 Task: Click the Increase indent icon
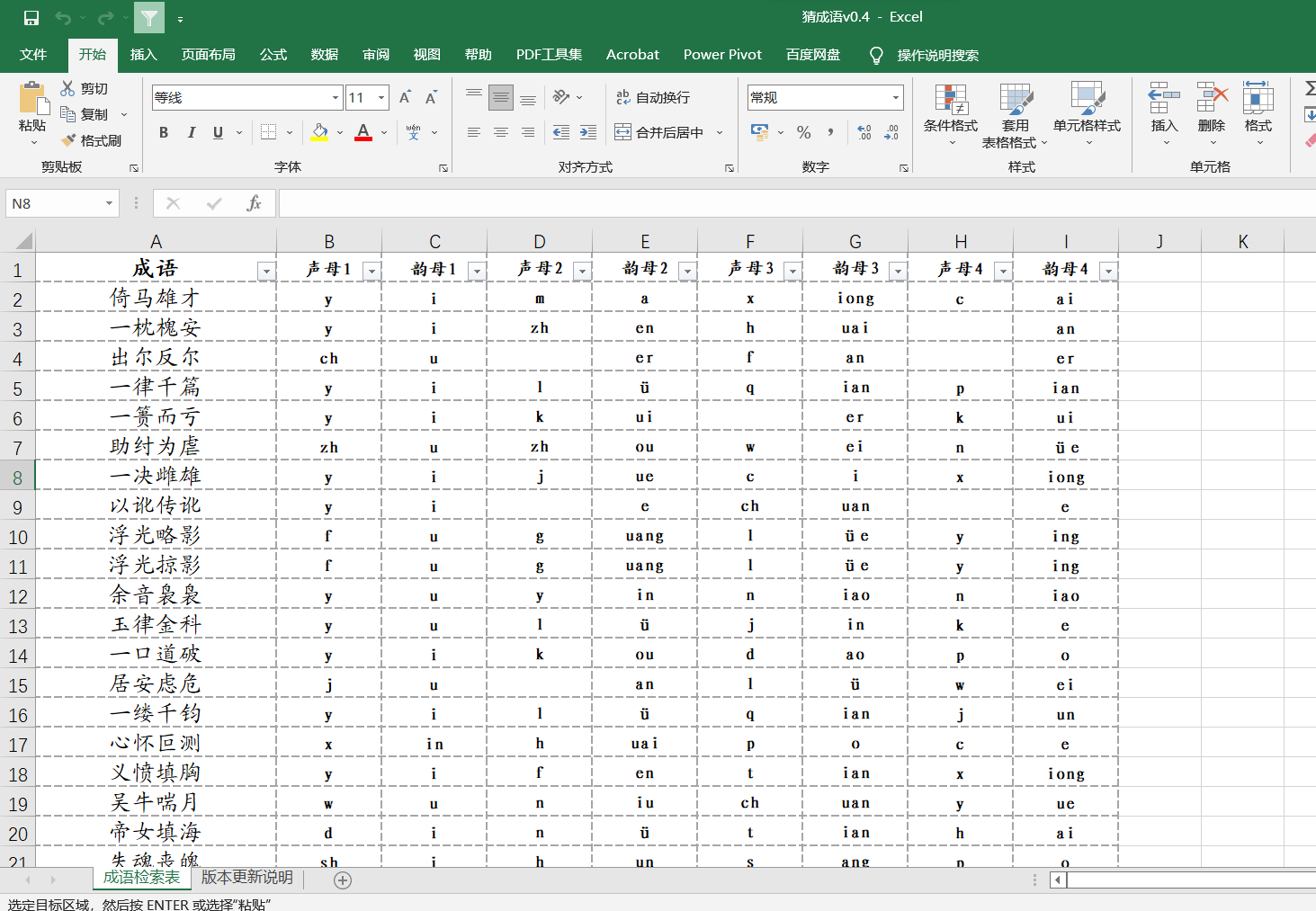click(588, 132)
